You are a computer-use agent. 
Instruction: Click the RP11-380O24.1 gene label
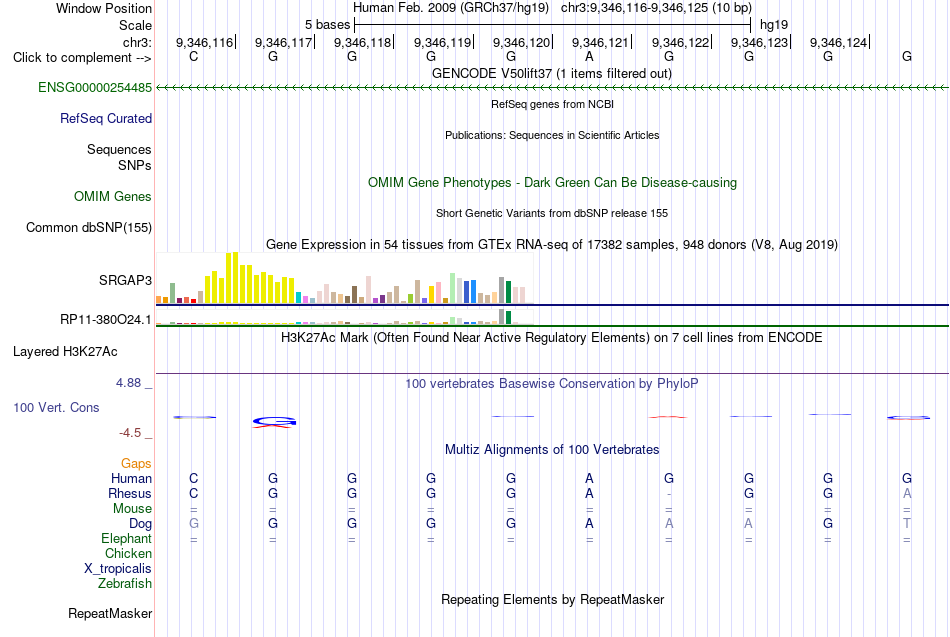tap(105, 319)
